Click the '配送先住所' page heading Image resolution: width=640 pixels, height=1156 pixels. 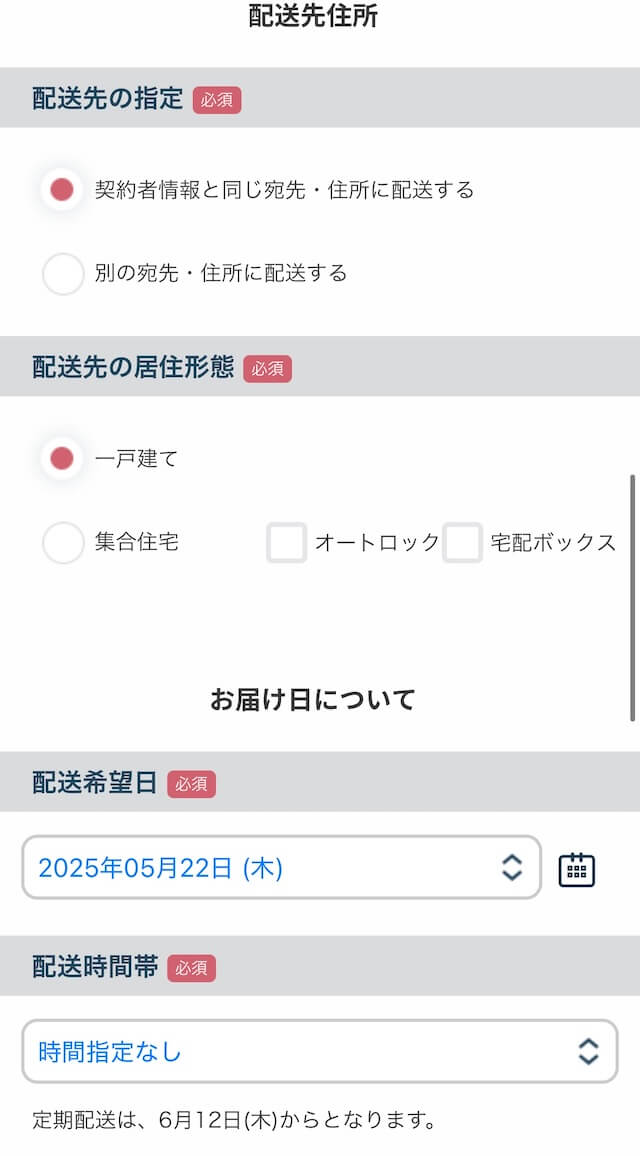pyautogui.click(x=313, y=16)
